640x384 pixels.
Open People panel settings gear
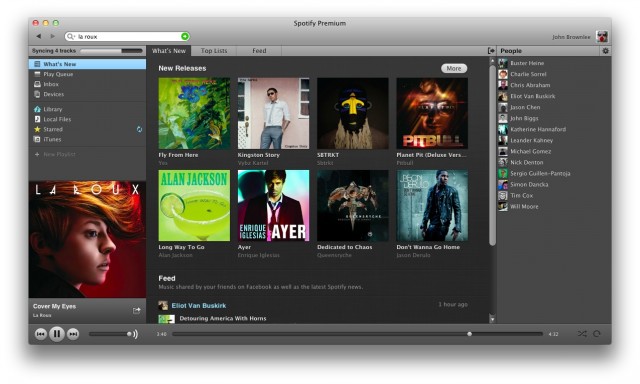pos(605,51)
